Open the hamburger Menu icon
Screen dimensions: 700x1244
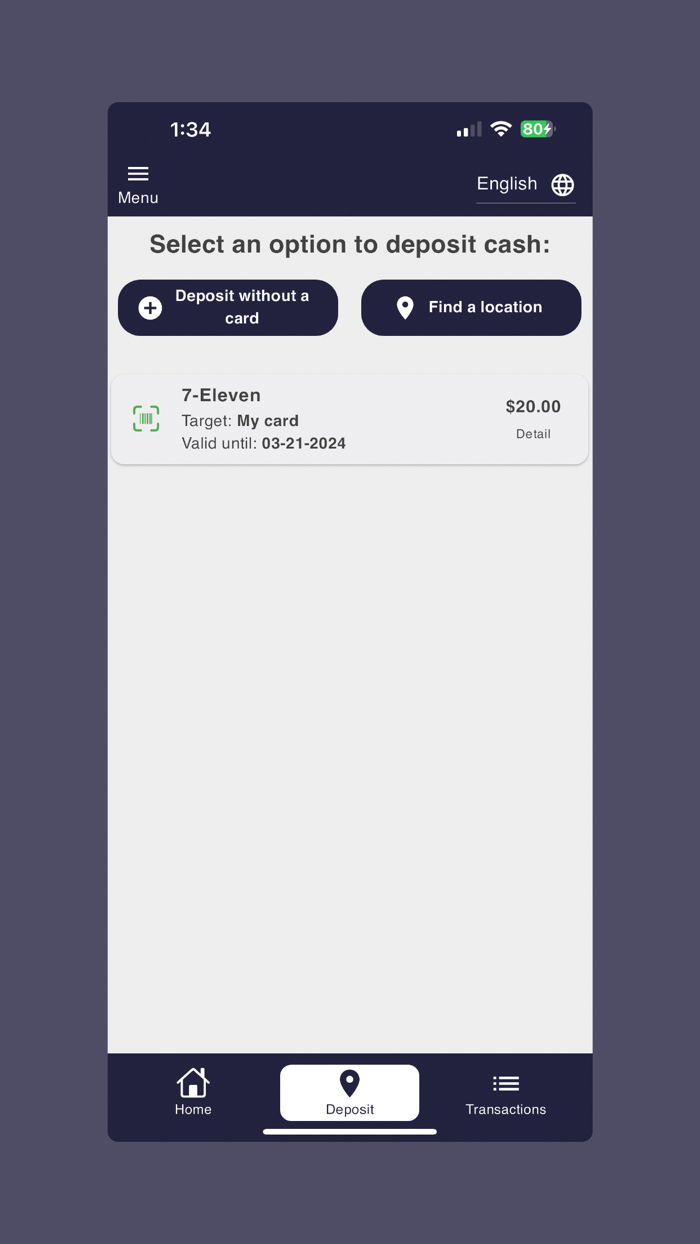pyautogui.click(x=138, y=174)
